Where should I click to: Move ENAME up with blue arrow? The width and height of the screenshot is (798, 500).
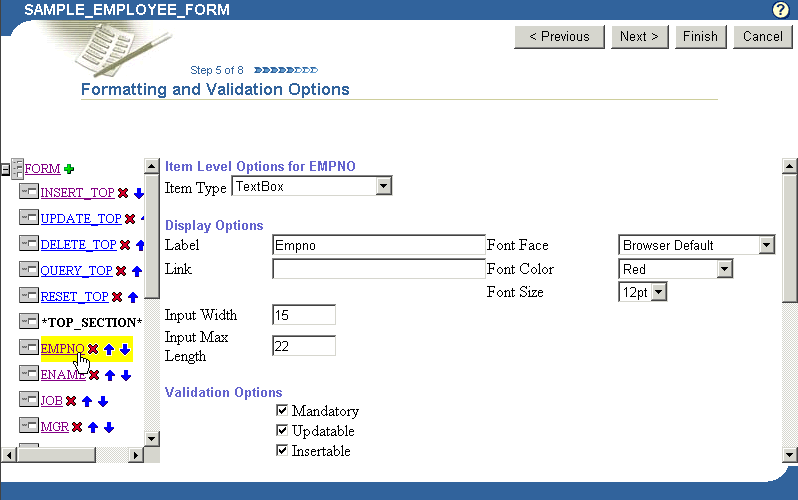pos(110,375)
